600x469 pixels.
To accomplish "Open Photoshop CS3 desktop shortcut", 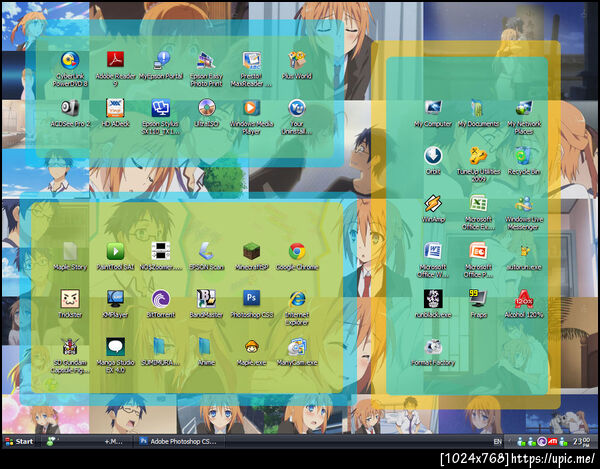I will [x=251, y=299].
